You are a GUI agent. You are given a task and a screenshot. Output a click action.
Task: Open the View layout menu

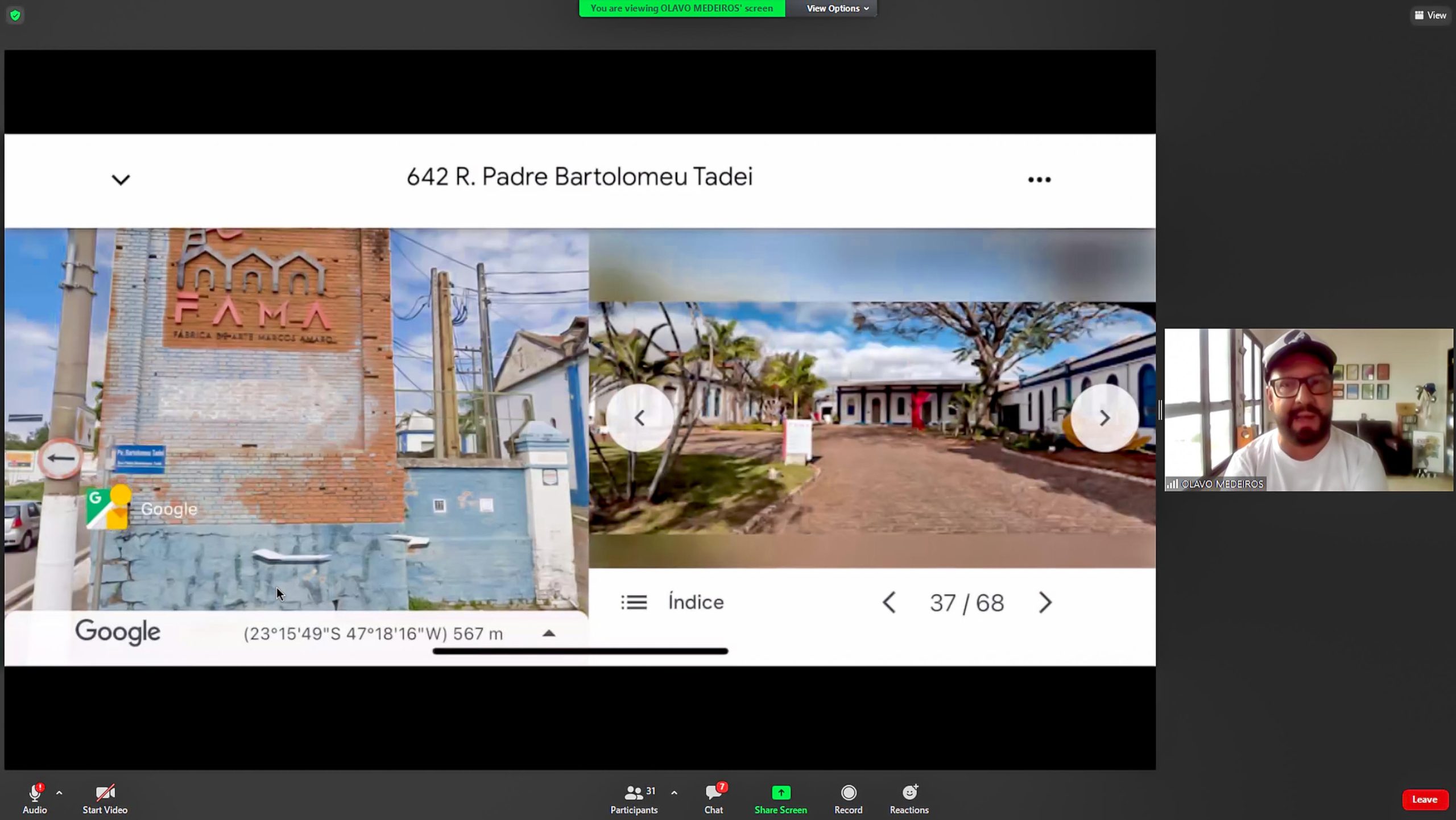coord(1430,15)
